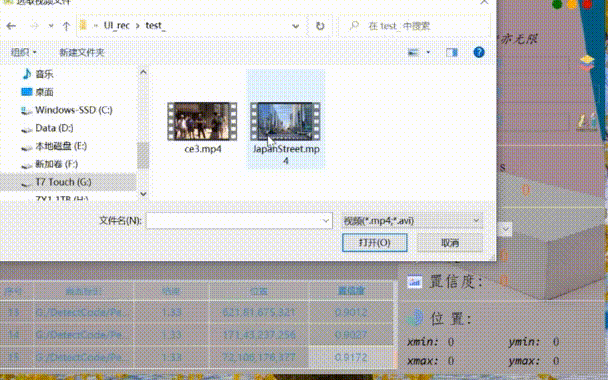Screen dimensions: 608x380
Task: Open the blue help question icon
Action: (479, 52)
